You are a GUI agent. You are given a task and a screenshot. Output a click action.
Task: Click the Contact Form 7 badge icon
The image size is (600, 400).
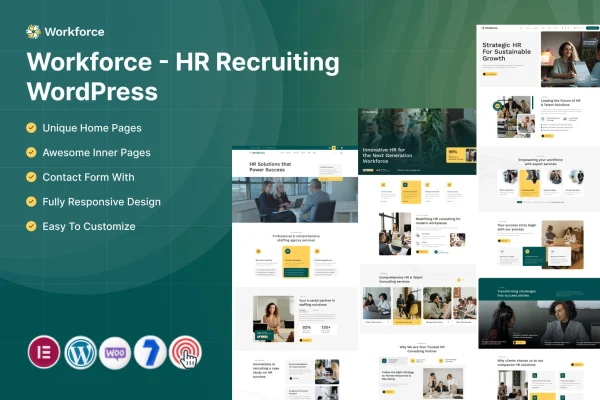tap(150, 352)
